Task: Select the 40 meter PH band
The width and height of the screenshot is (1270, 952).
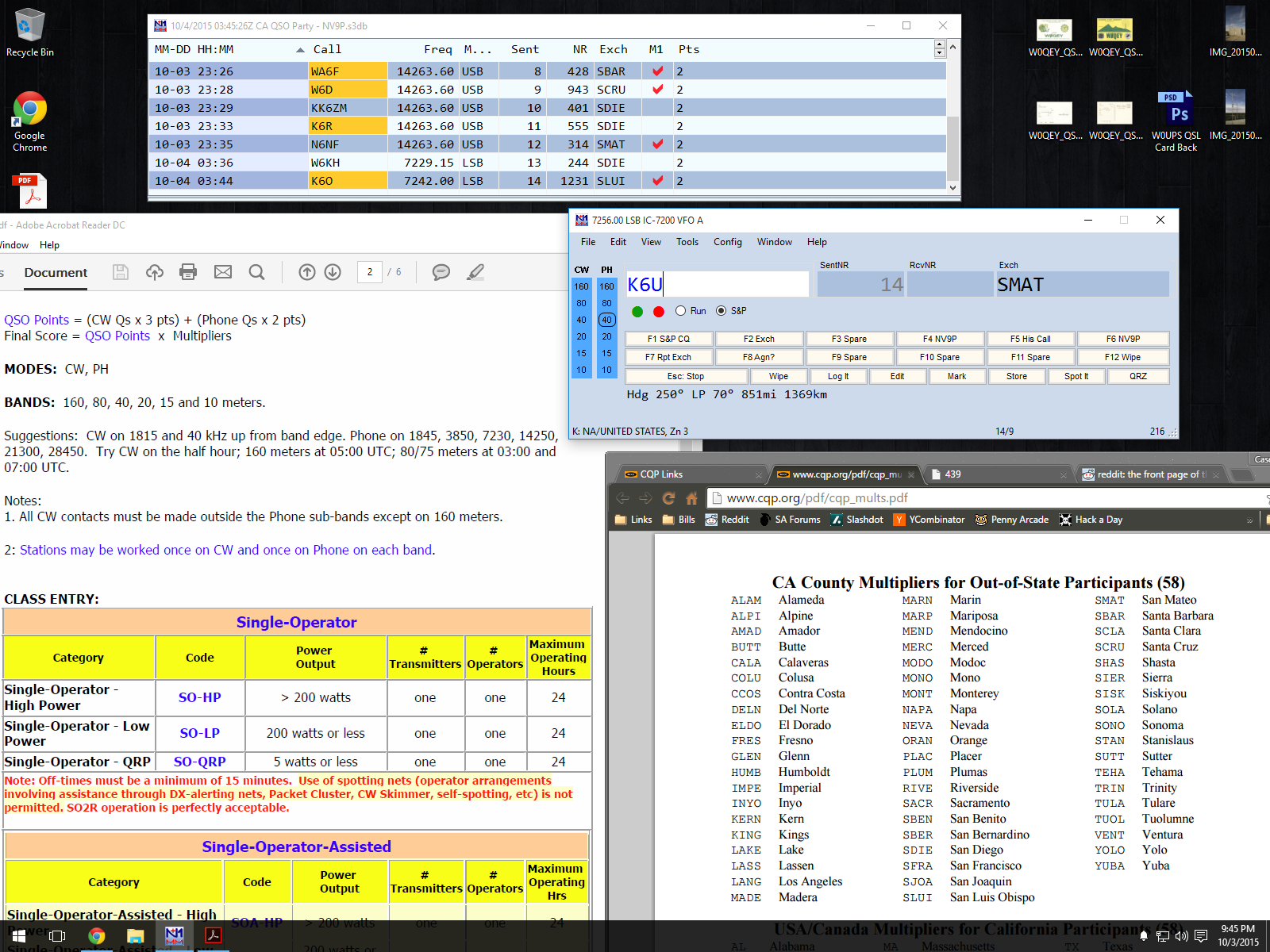Action: (x=606, y=320)
